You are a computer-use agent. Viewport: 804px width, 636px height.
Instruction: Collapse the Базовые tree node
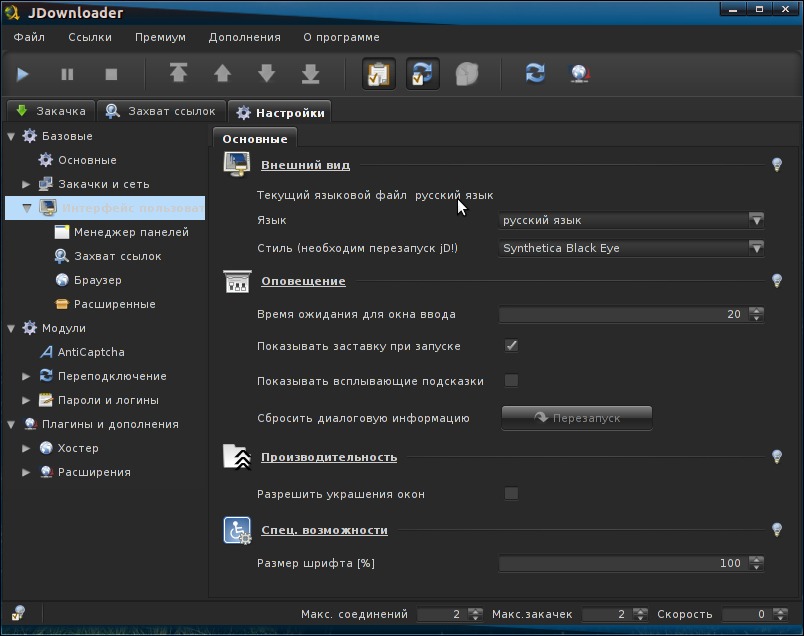(11, 136)
